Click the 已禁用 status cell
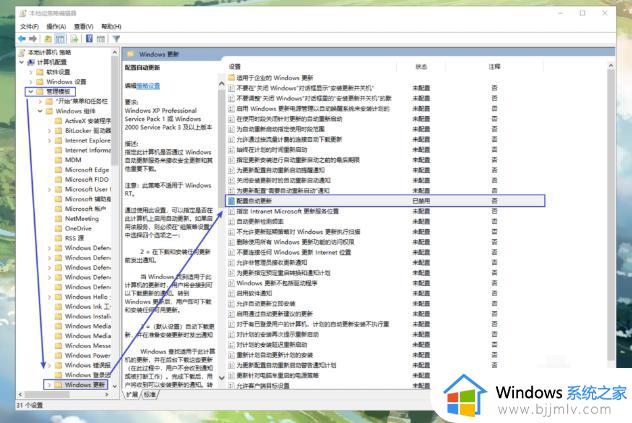The image size is (632, 423). coord(421,201)
